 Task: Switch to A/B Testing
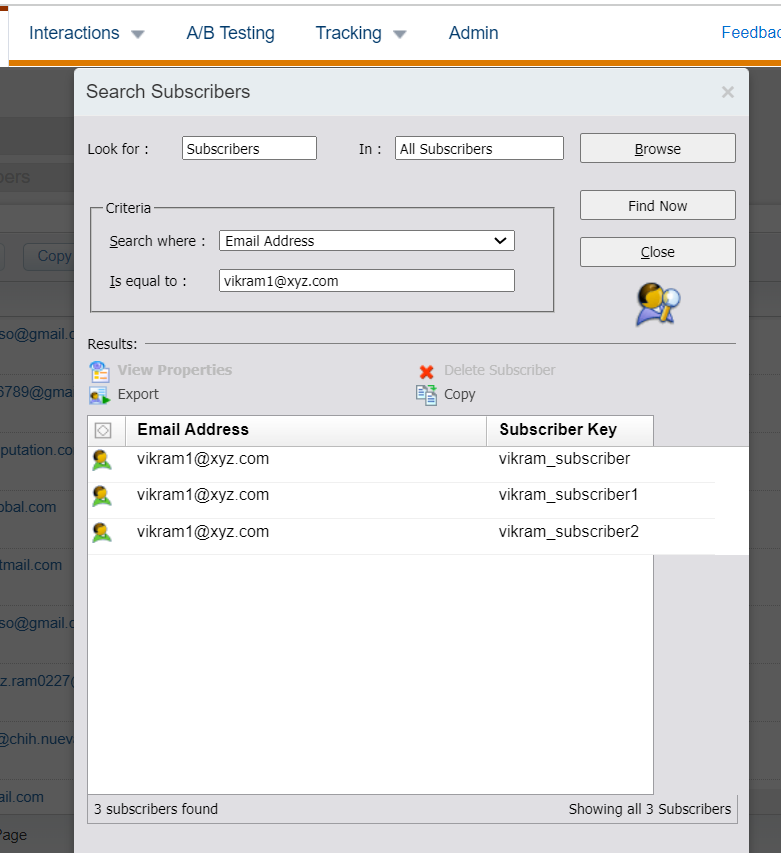(230, 33)
